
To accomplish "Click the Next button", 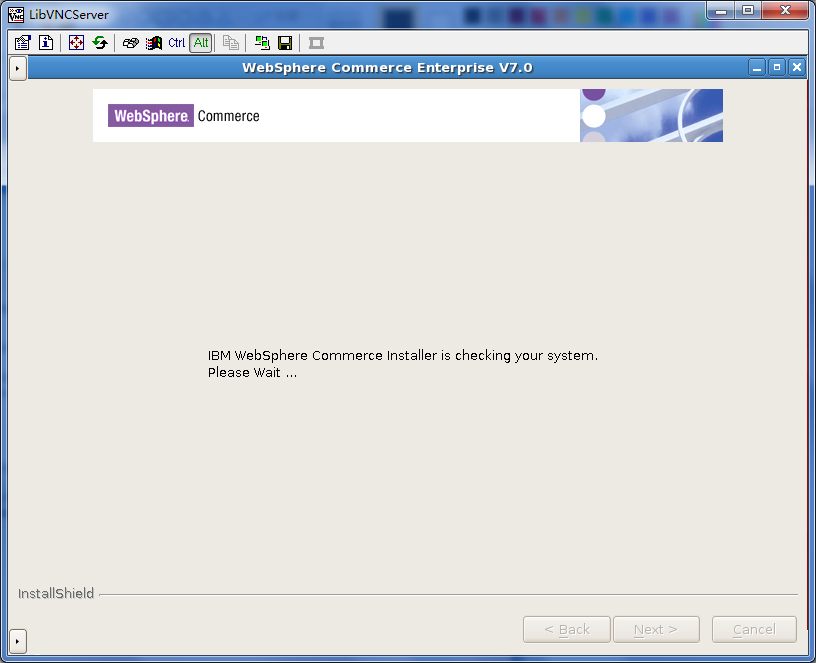I will coord(656,630).
